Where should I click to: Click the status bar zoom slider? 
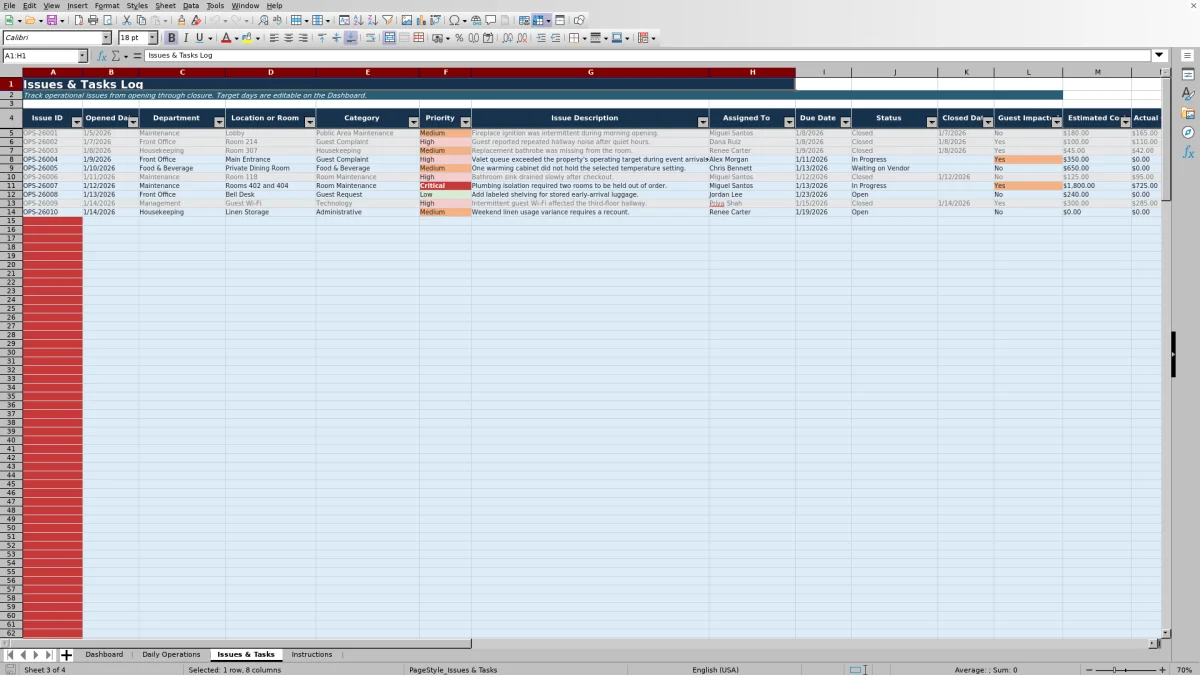click(x=1125, y=670)
